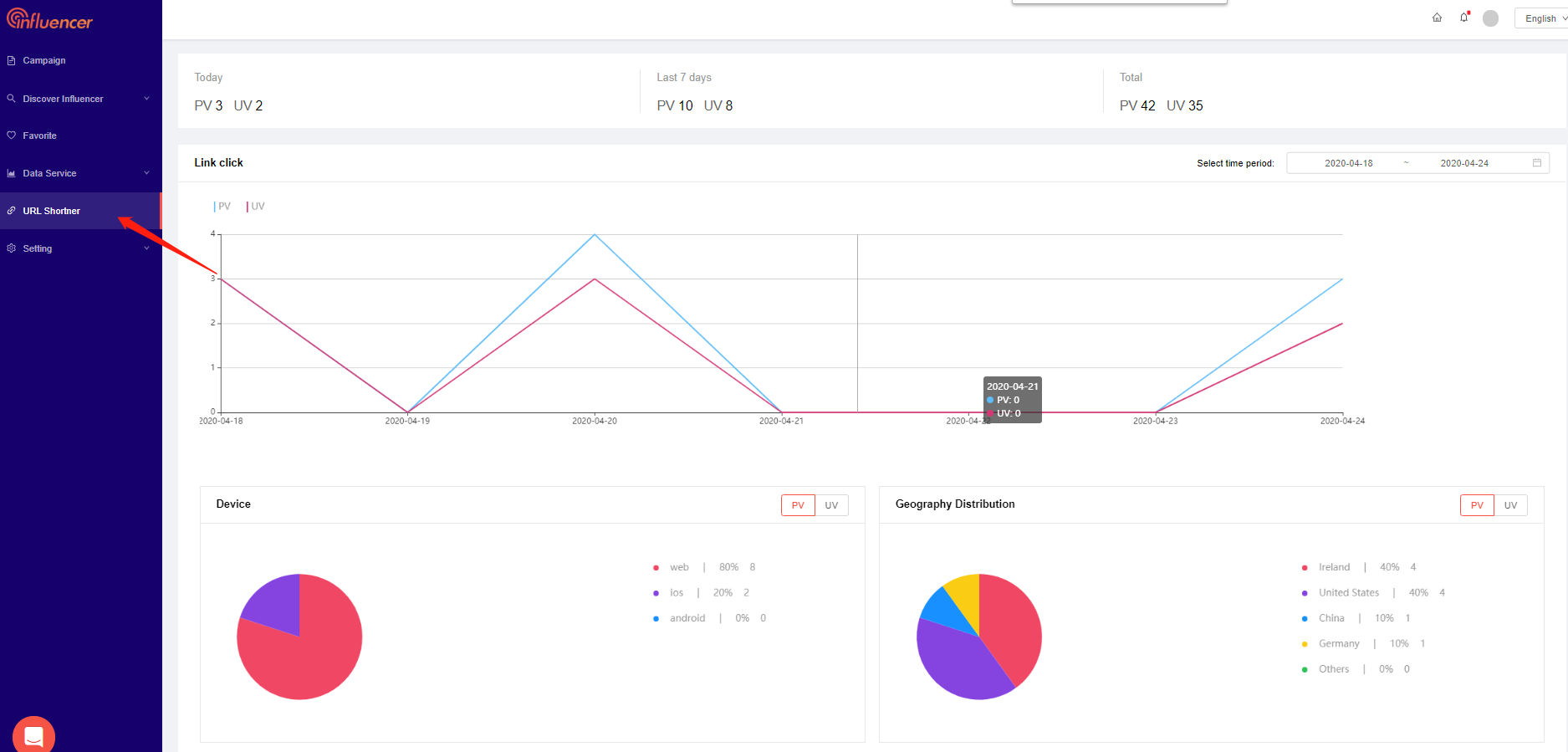This screenshot has height=752, width=1568.
Task: Click the Influencer logo
Action: (x=49, y=19)
